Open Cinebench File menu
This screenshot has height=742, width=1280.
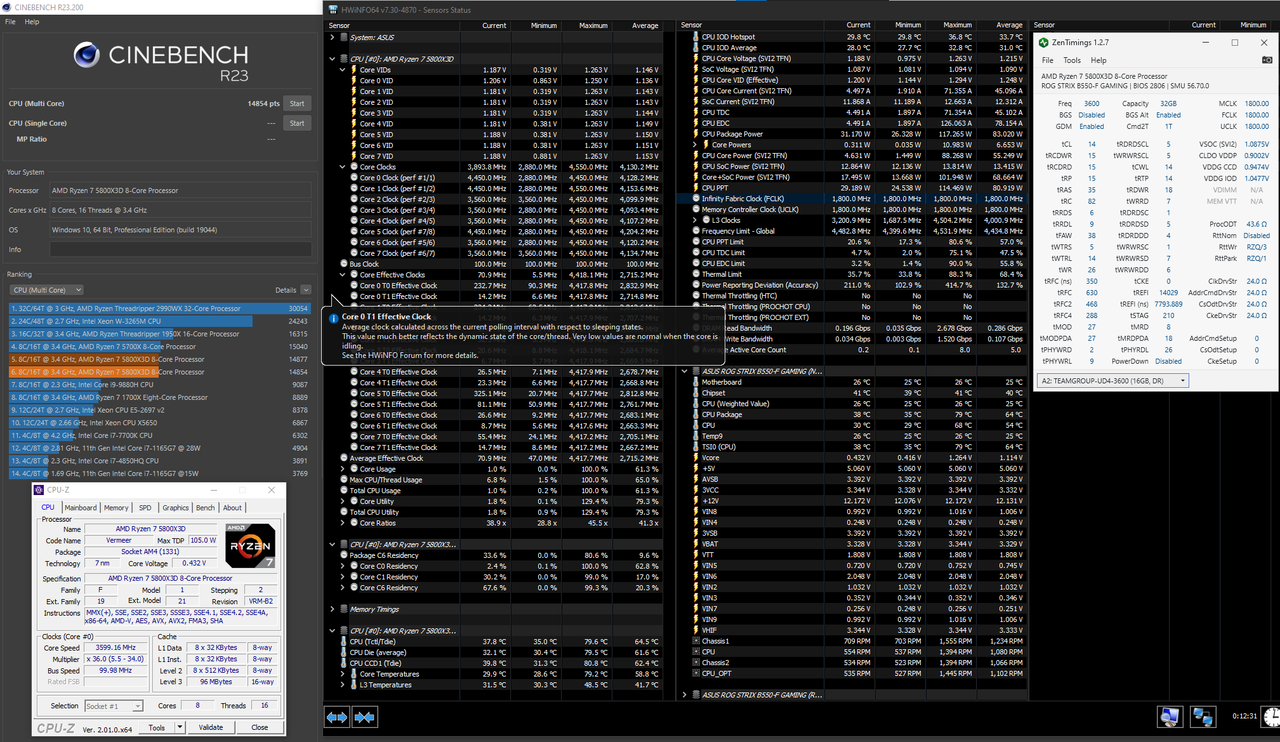pyautogui.click(x=11, y=21)
